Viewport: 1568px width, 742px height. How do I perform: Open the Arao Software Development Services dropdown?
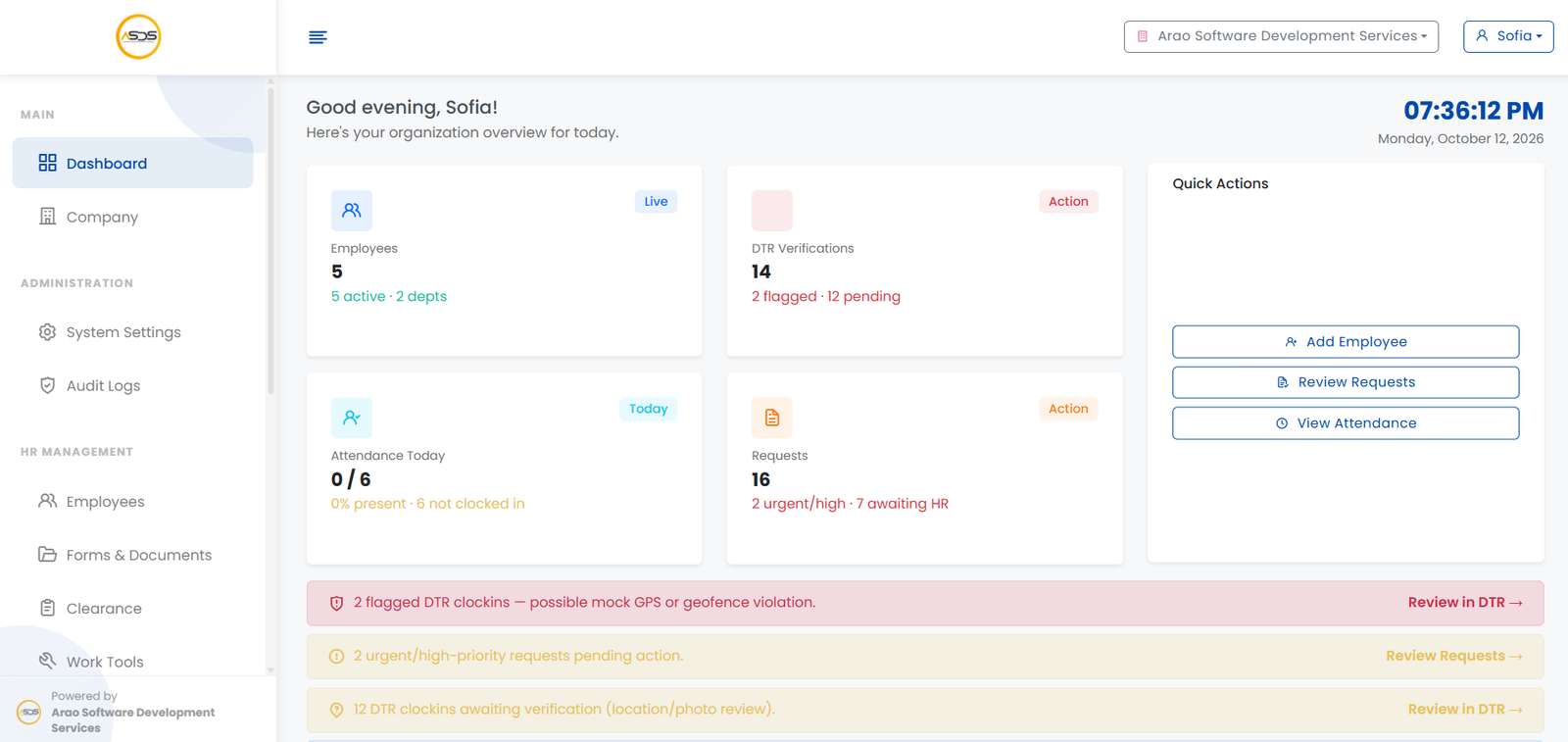1281,36
